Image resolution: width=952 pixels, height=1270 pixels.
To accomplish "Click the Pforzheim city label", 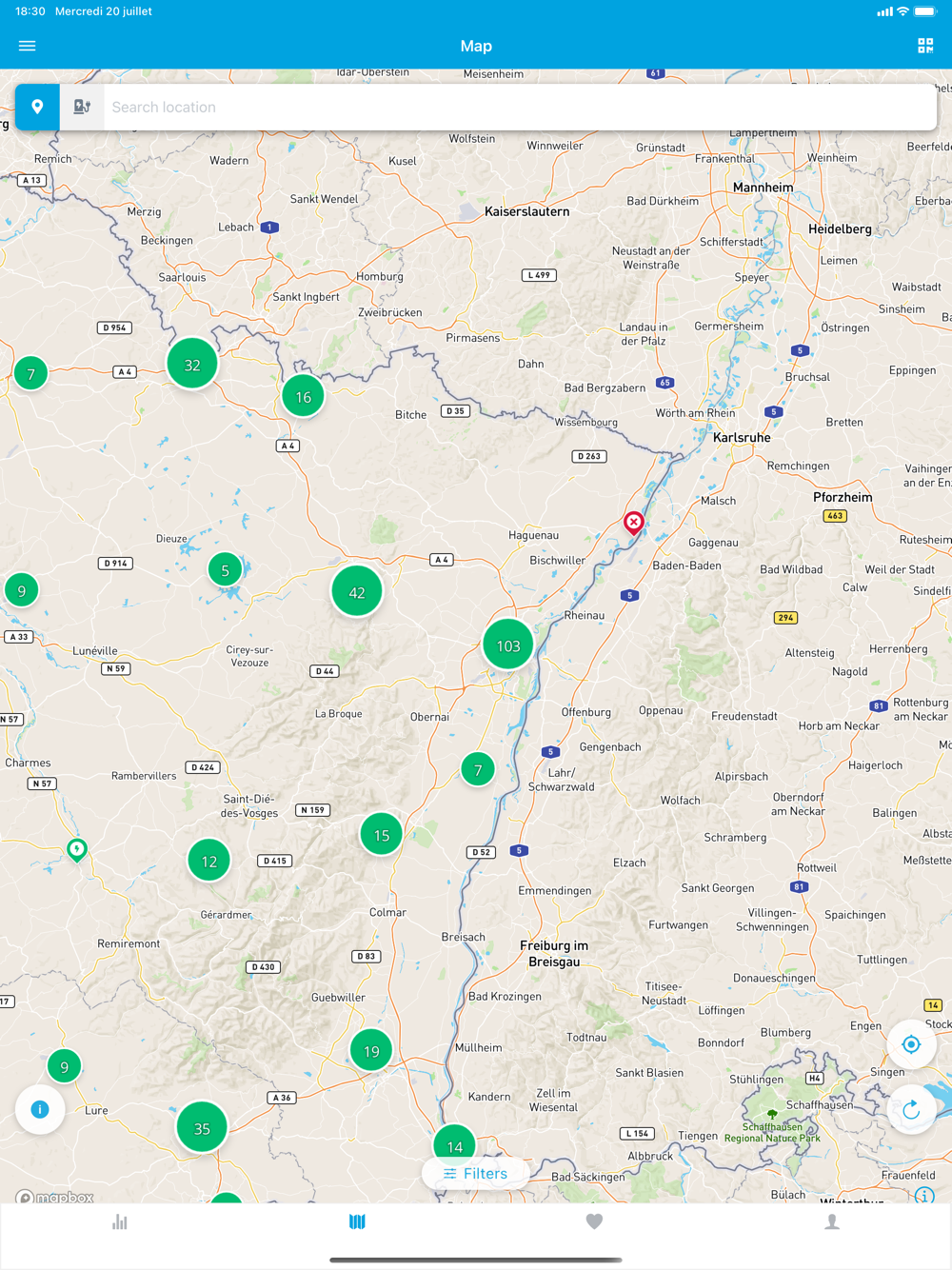I will [x=843, y=497].
